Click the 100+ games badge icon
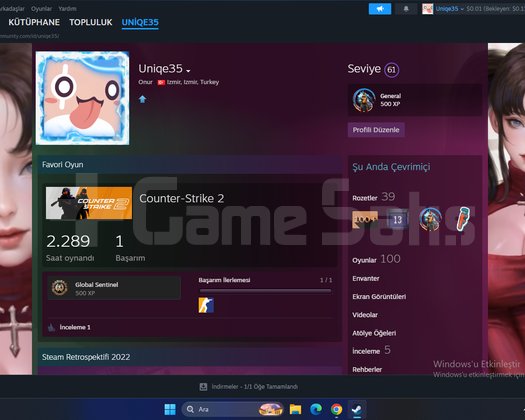Screen dimensions: 525x420 (x=365, y=219)
